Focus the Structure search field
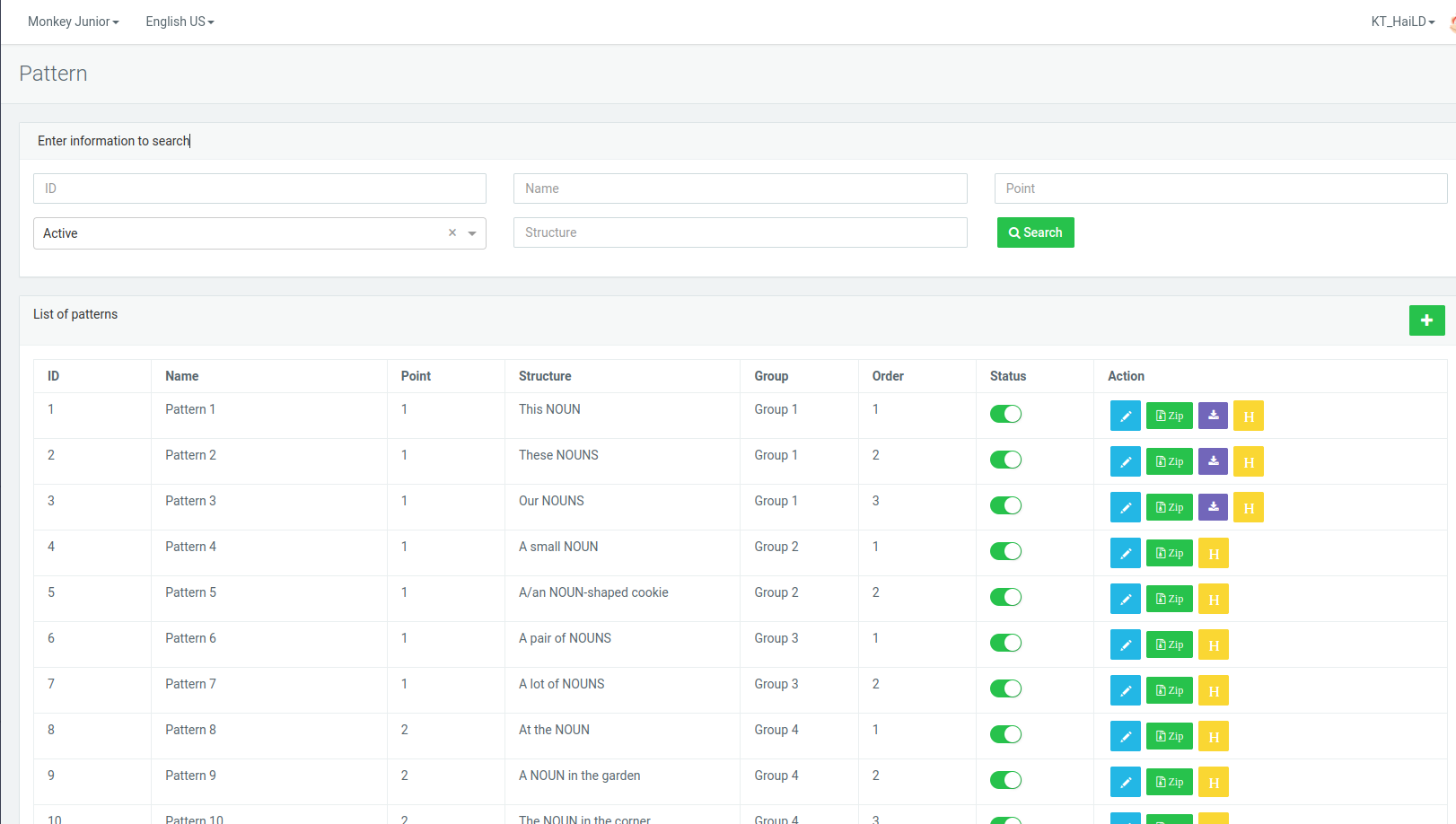This screenshot has height=824, width=1456. [740, 232]
